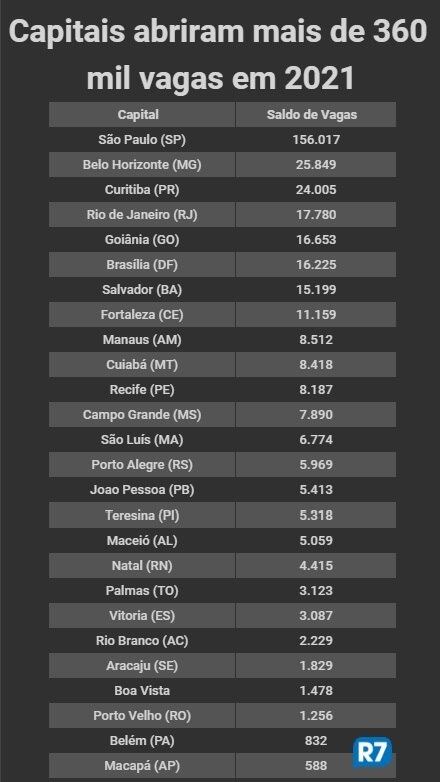This screenshot has height=782, width=440.
Task: Select the São Paulo (SP) row label
Action: (x=142, y=140)
